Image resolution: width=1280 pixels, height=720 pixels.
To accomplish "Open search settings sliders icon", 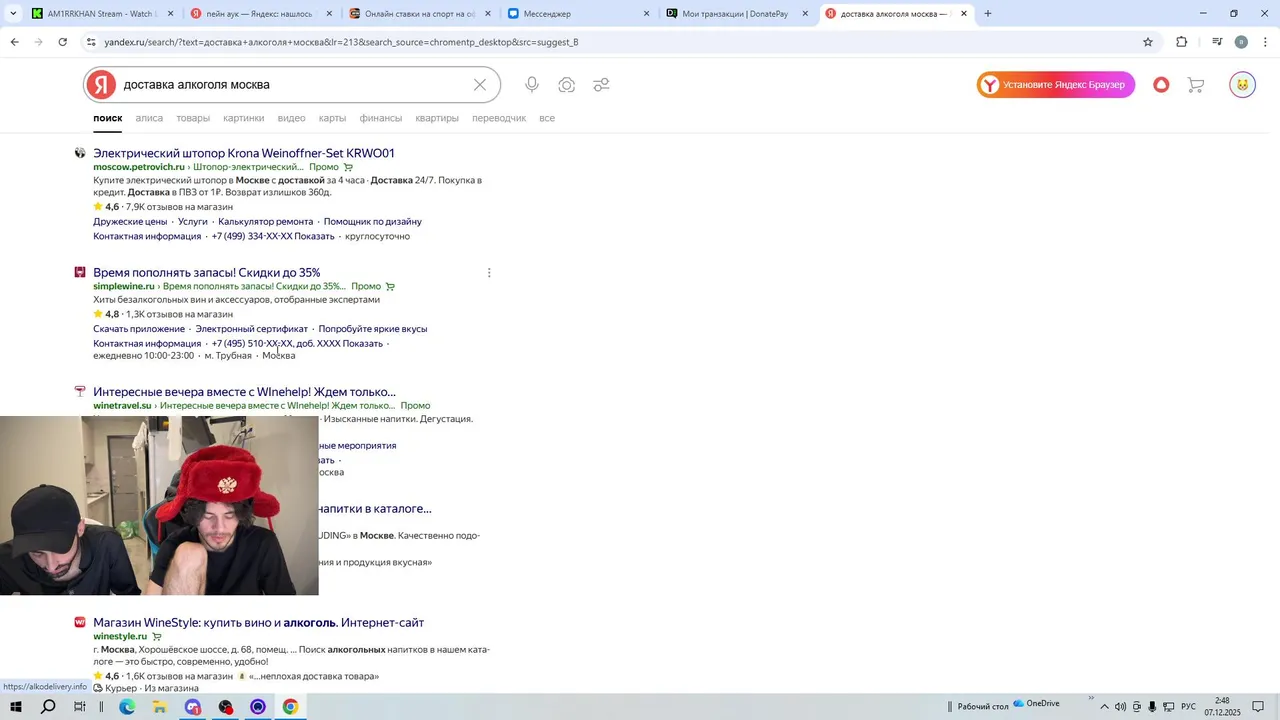I will tap(601, 85).
